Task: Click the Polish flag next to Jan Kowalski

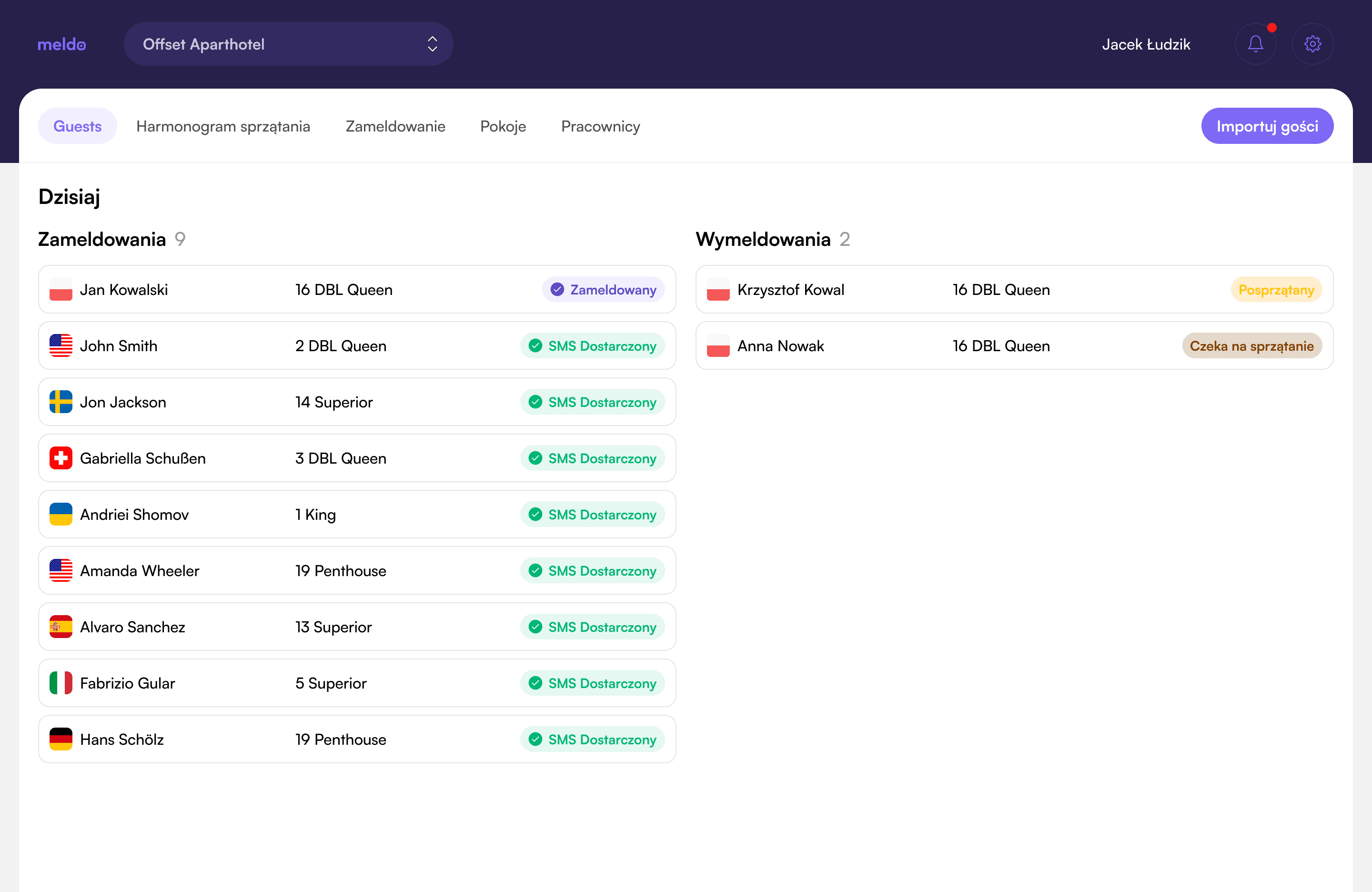Action: point(61,289)
